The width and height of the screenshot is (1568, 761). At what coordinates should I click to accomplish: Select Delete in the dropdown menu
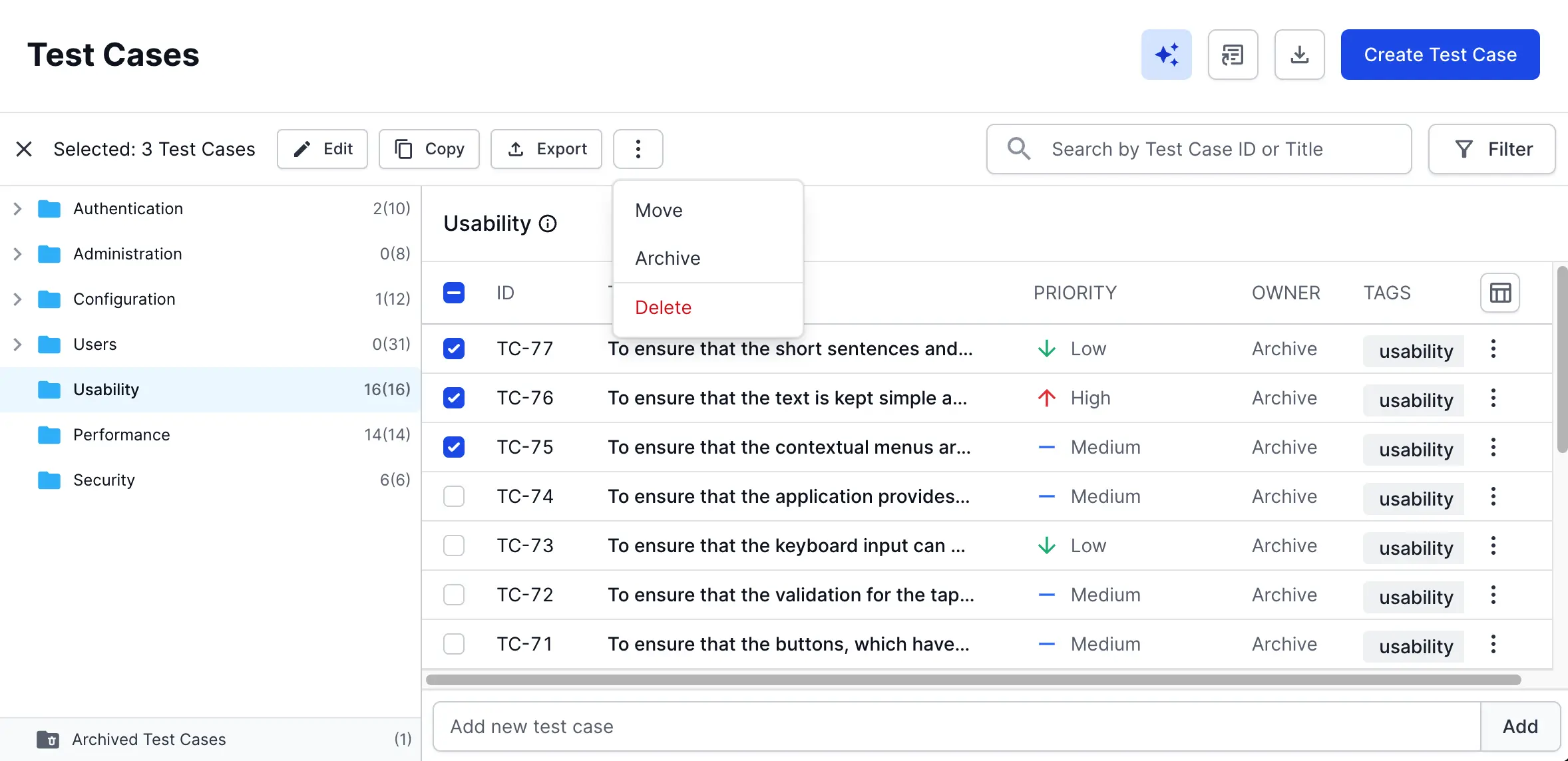[663, 307]
